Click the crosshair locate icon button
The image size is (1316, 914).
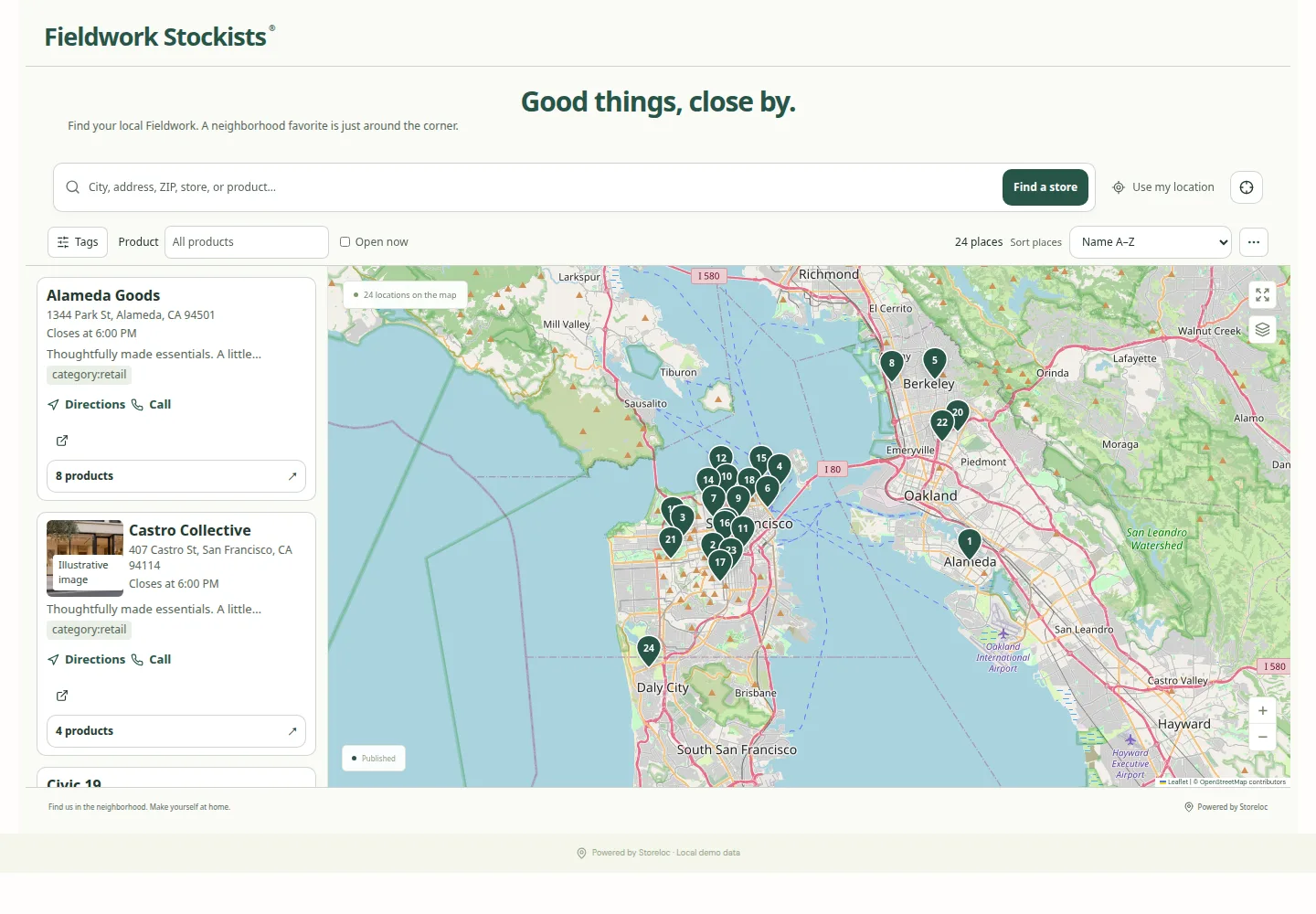[1247, 187]
